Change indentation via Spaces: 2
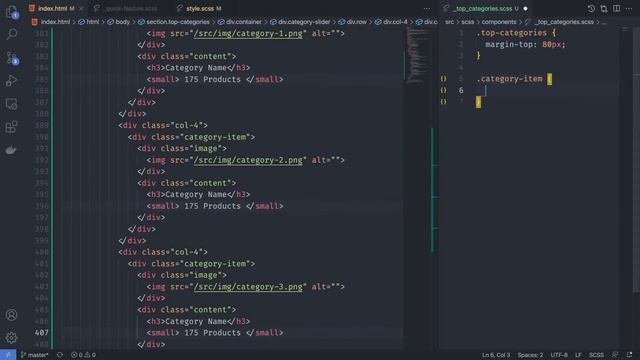The image size is (640, 360). [x=530, y=355]
